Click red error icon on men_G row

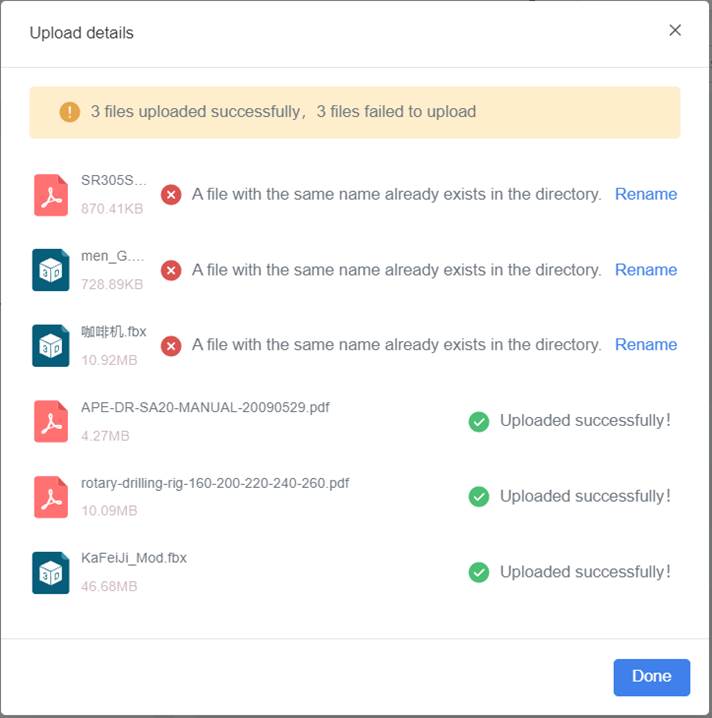click(171, 270)
